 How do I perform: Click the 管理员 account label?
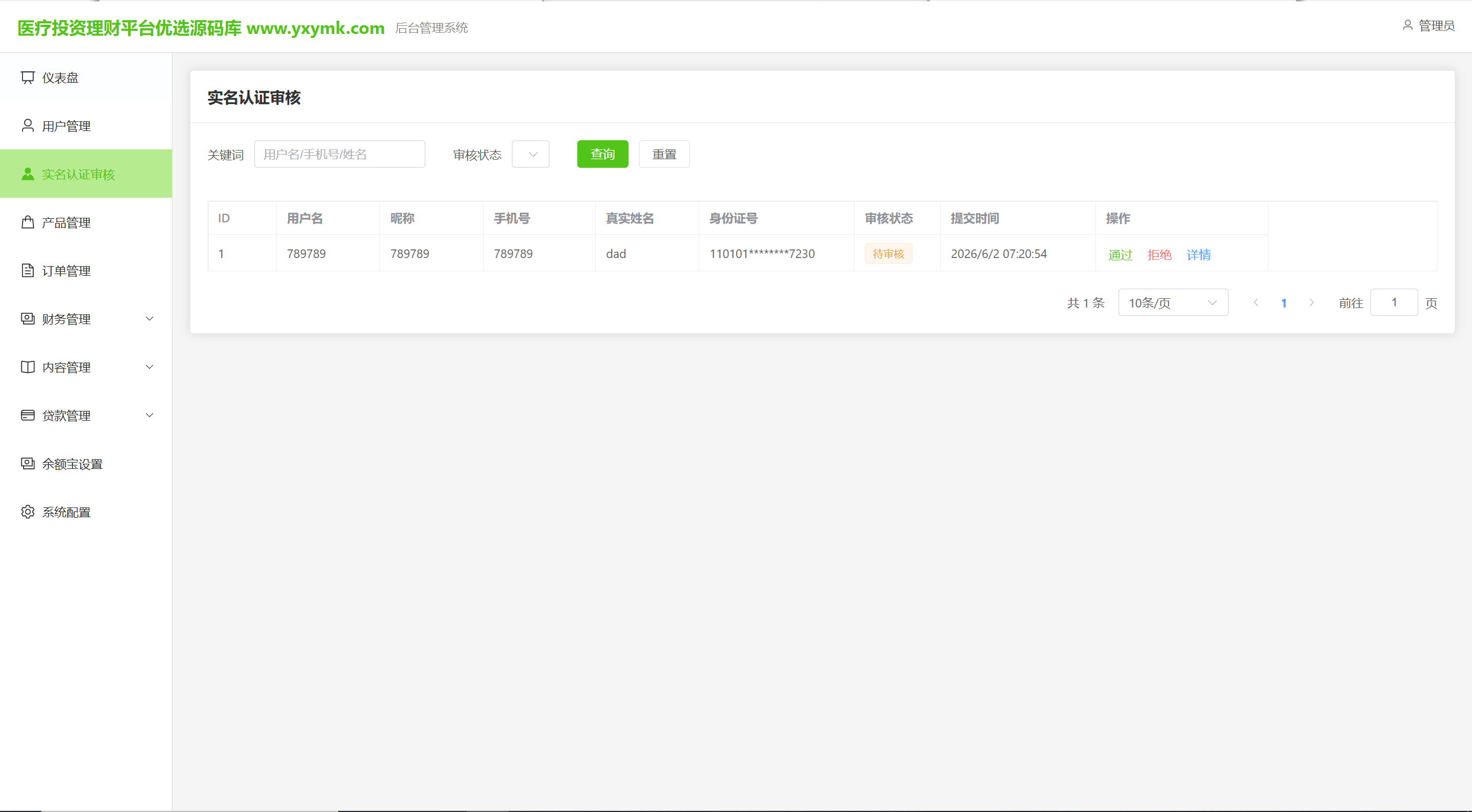coord(1436,26)
